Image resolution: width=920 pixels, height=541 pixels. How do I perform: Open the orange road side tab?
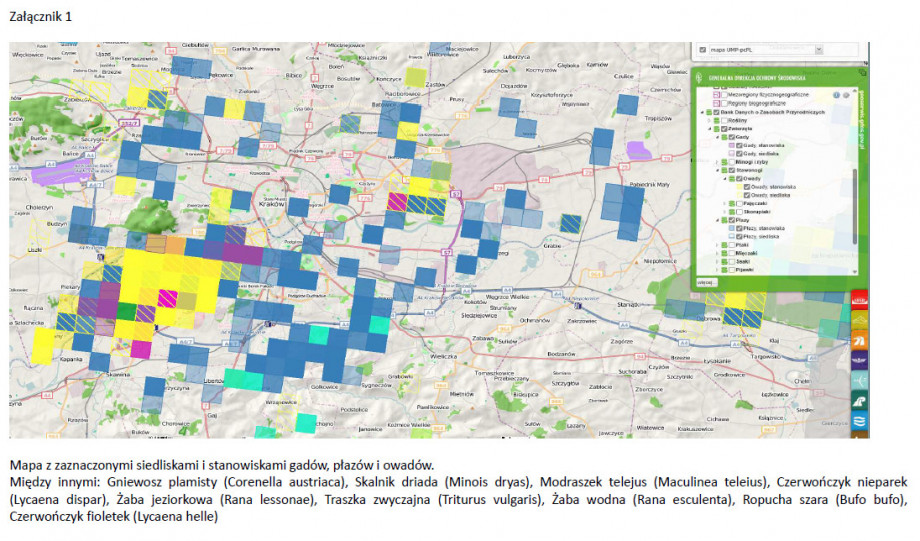click(858, 340)
